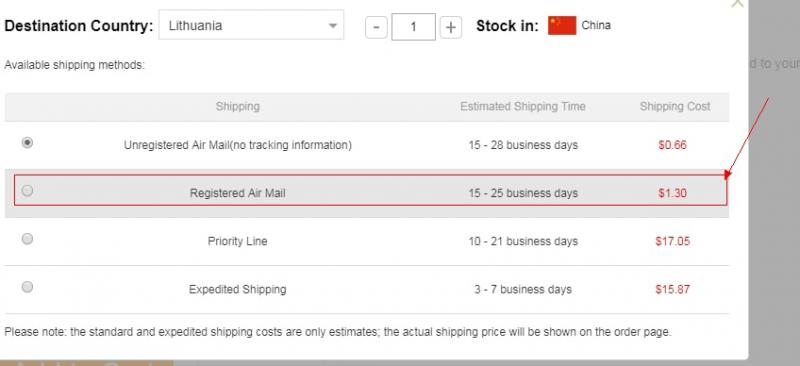Click the Registered Air Mail label
800x366 pixels.
[x=237, y=193]
